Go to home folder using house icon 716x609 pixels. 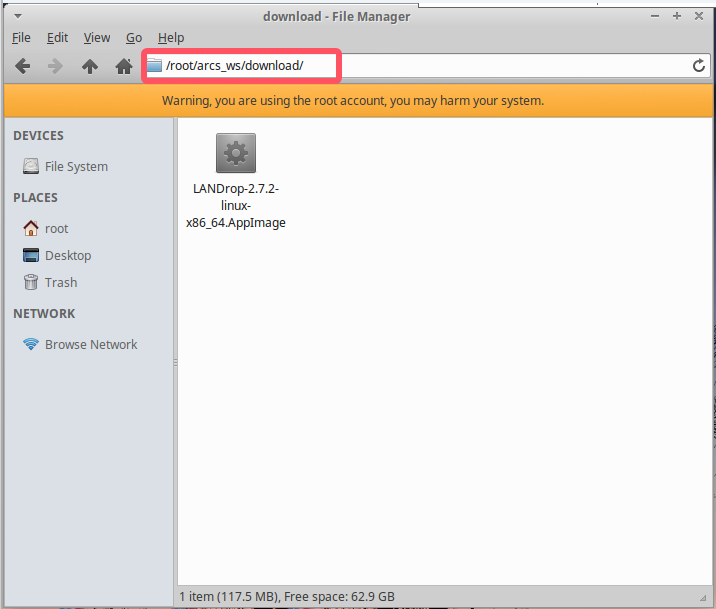(x=124, y=66)
